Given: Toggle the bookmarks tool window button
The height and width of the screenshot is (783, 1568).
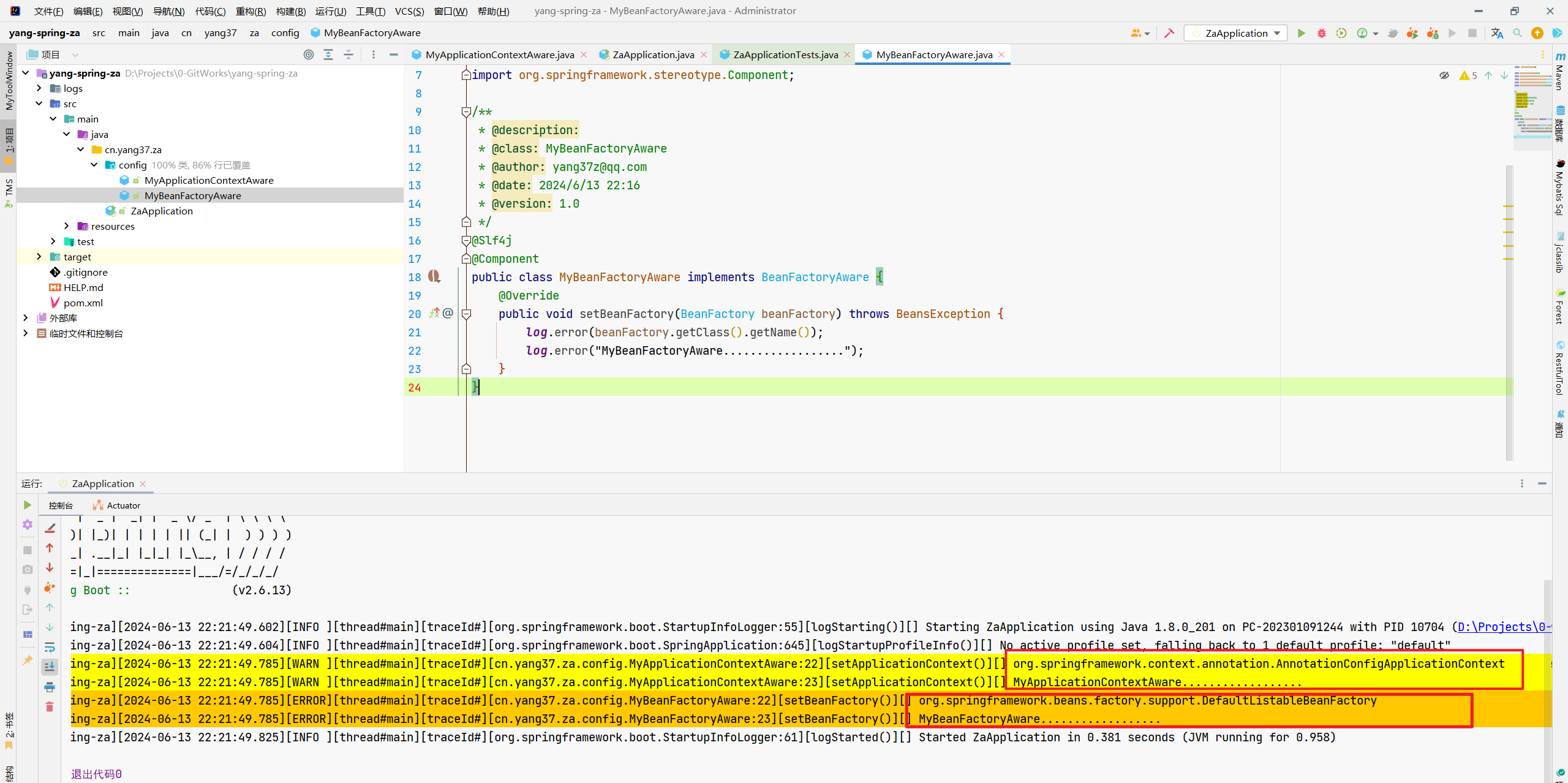Looking at the screenshot, I should pos(9,732).
